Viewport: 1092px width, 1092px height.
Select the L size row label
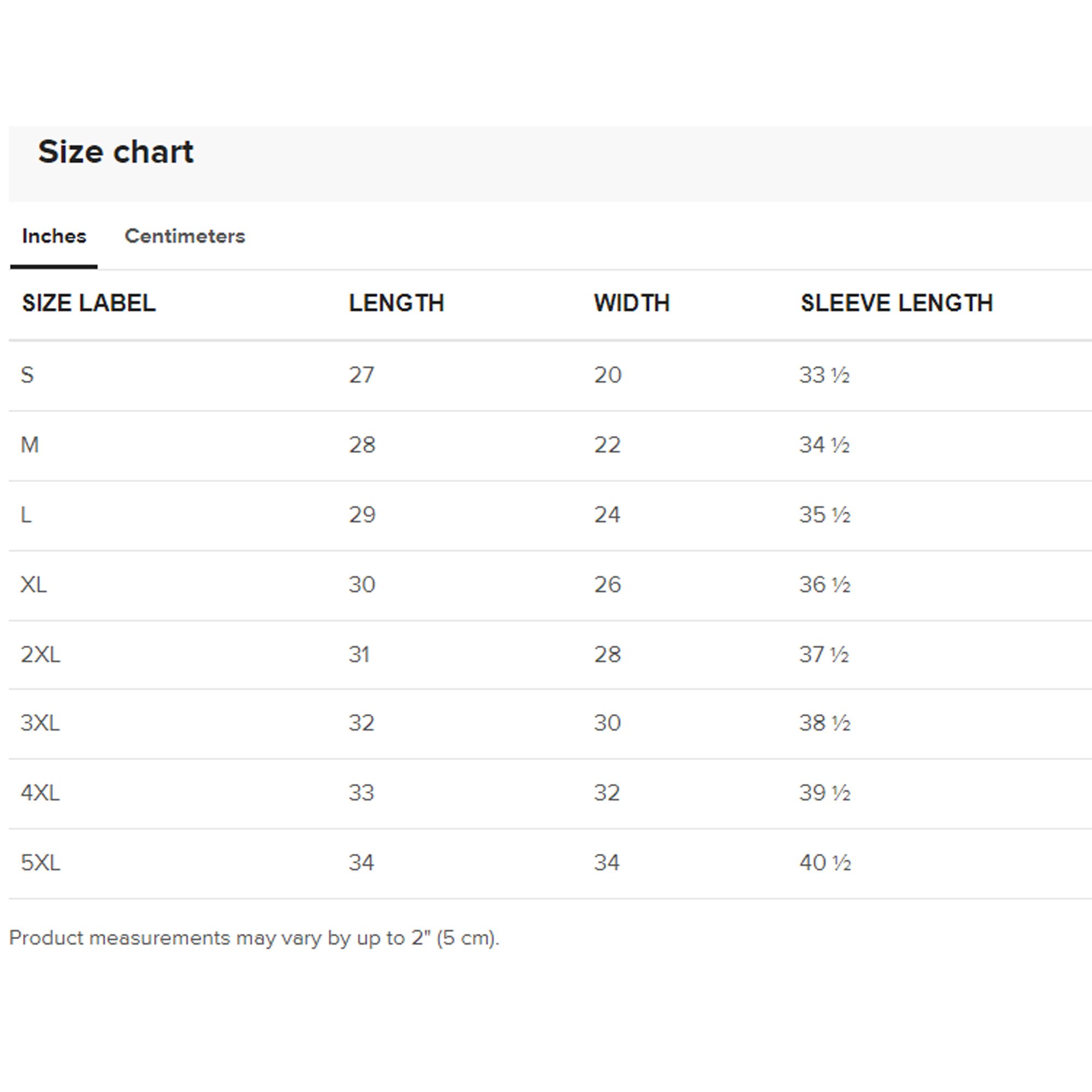26,515
